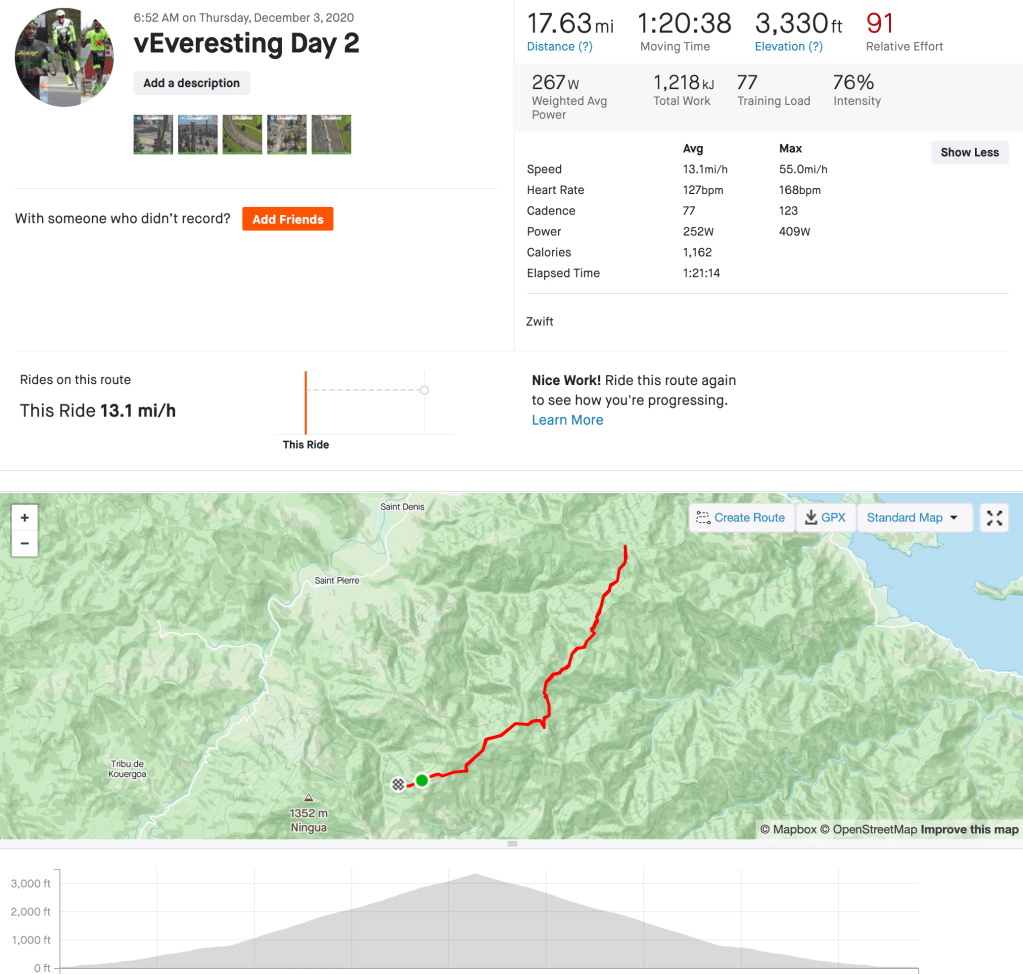This screenshot has height=974, width=1023.
Task: Open the last ride photo thumbnail
Action: point(331,134)
